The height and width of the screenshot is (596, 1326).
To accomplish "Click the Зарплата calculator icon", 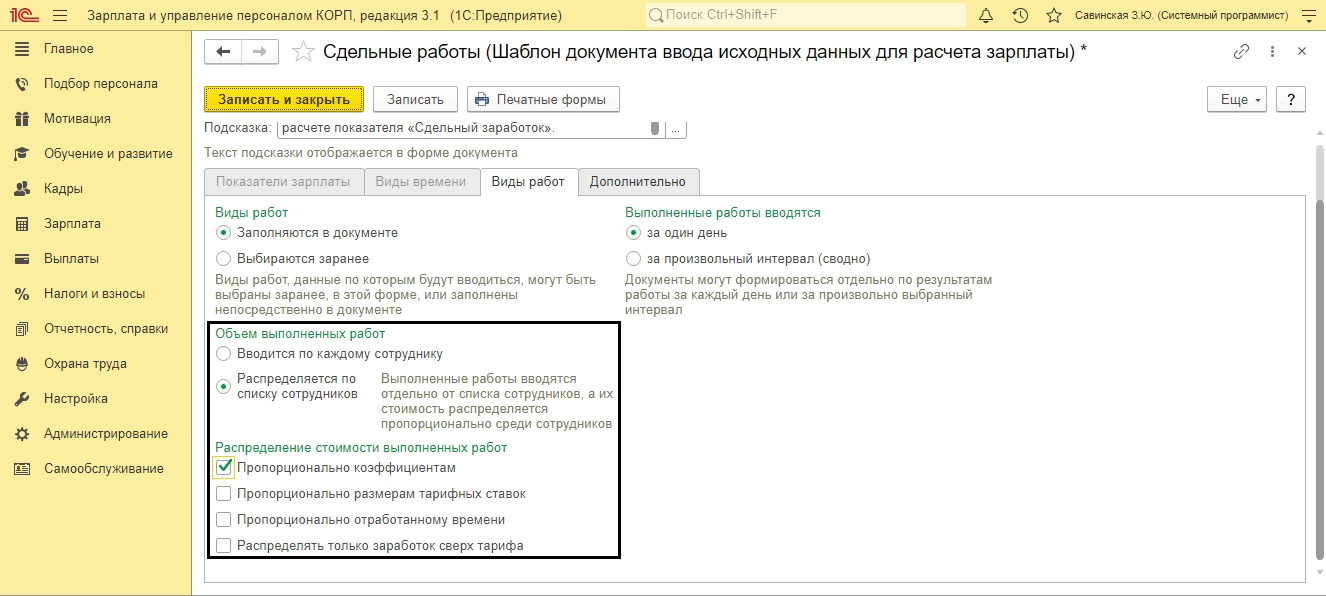I will pos(22,224).
